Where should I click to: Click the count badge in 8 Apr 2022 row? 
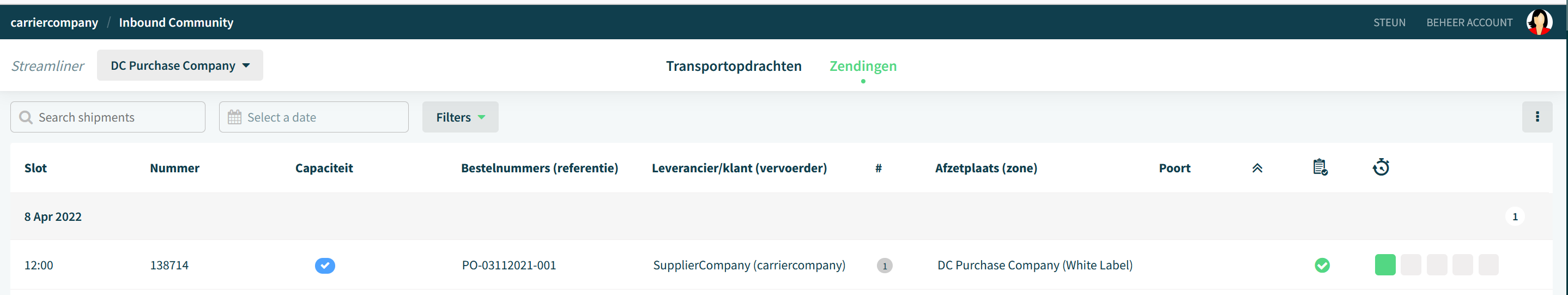pos(1515,216)
